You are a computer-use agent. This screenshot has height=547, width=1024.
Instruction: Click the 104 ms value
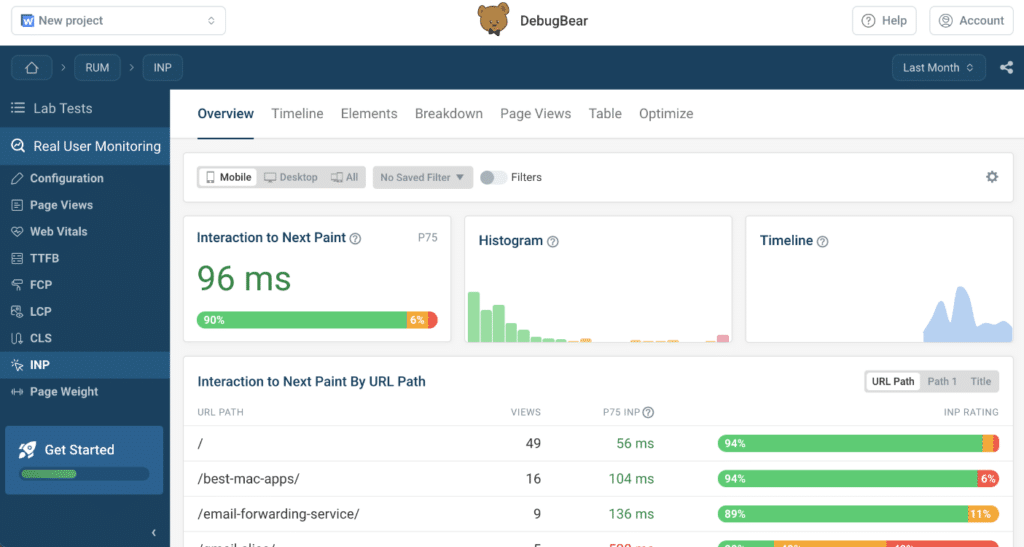(631, 478)
